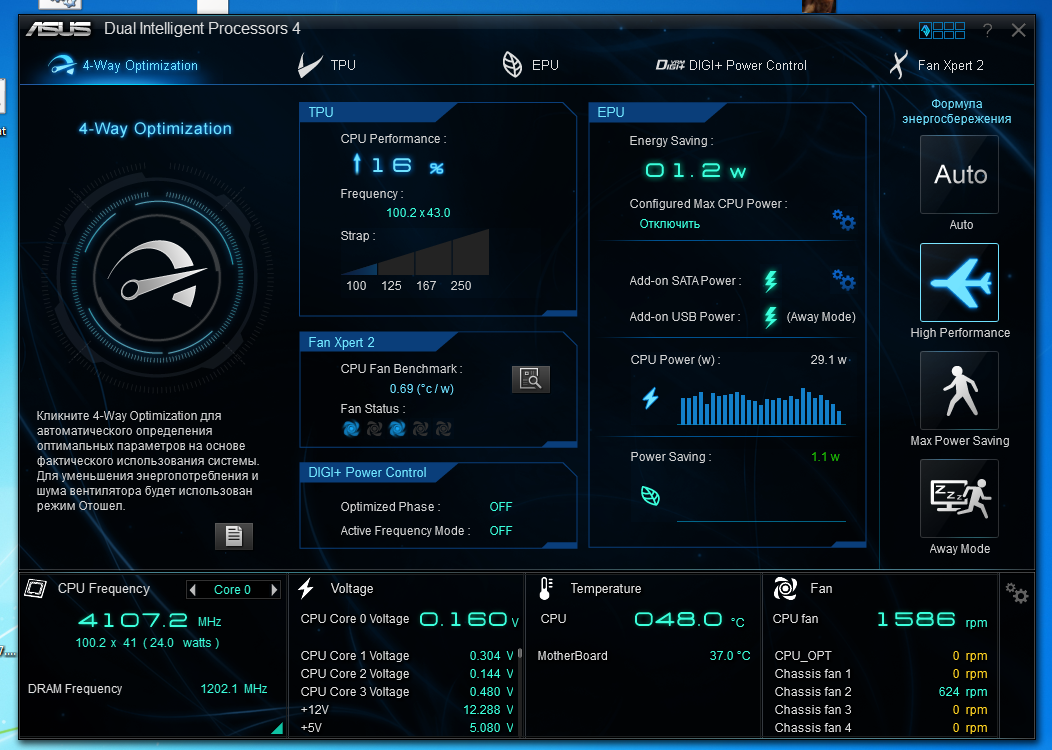Start tuning with the large 4-Way Optimization gauge

pyautogui.click(x=158, y=278)
